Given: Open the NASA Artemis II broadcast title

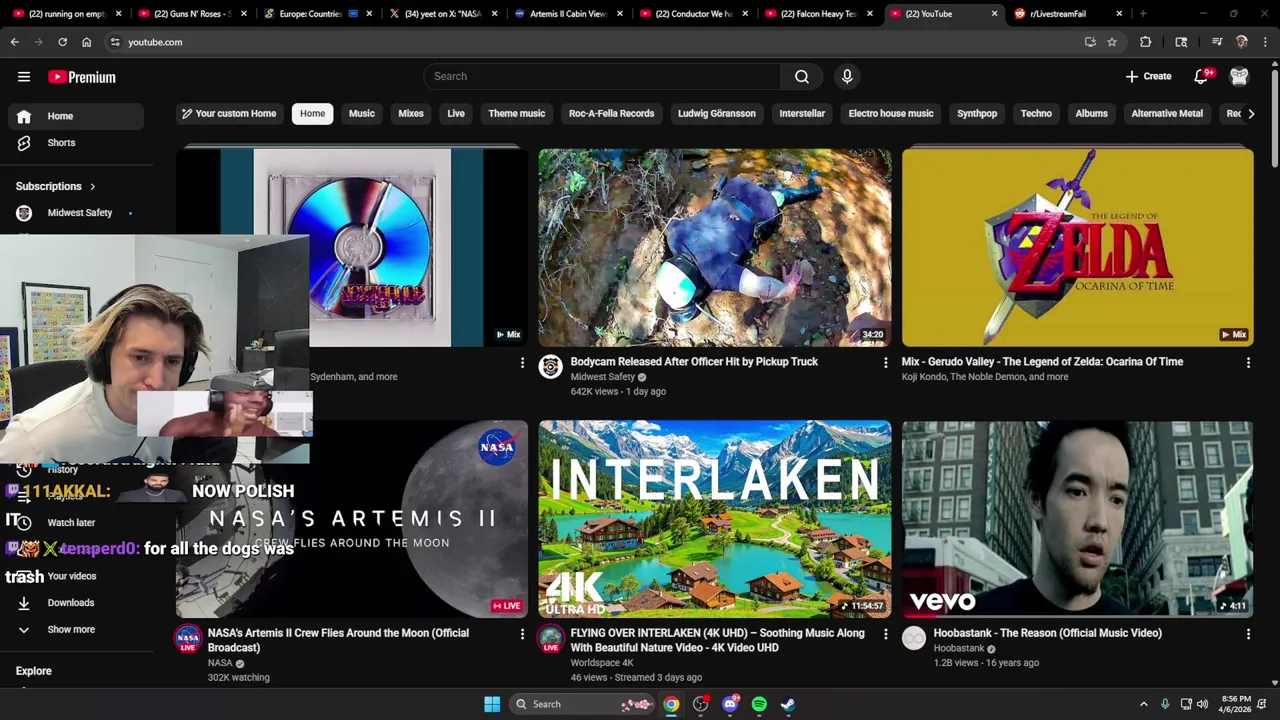Looking at the screenshot, I should [338, 640].
